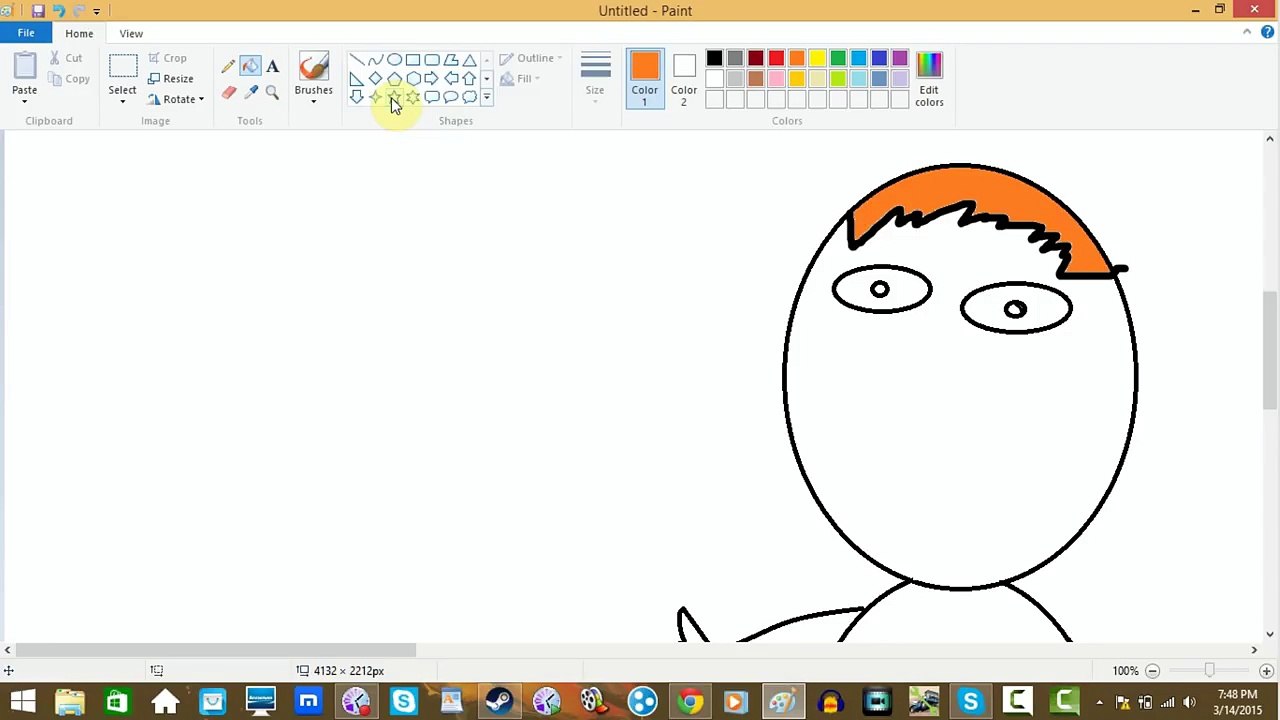Viewport: 1280px width, 720px height.
Task: Choose the Rounded rectangle shape
Action: coord(432,60)
